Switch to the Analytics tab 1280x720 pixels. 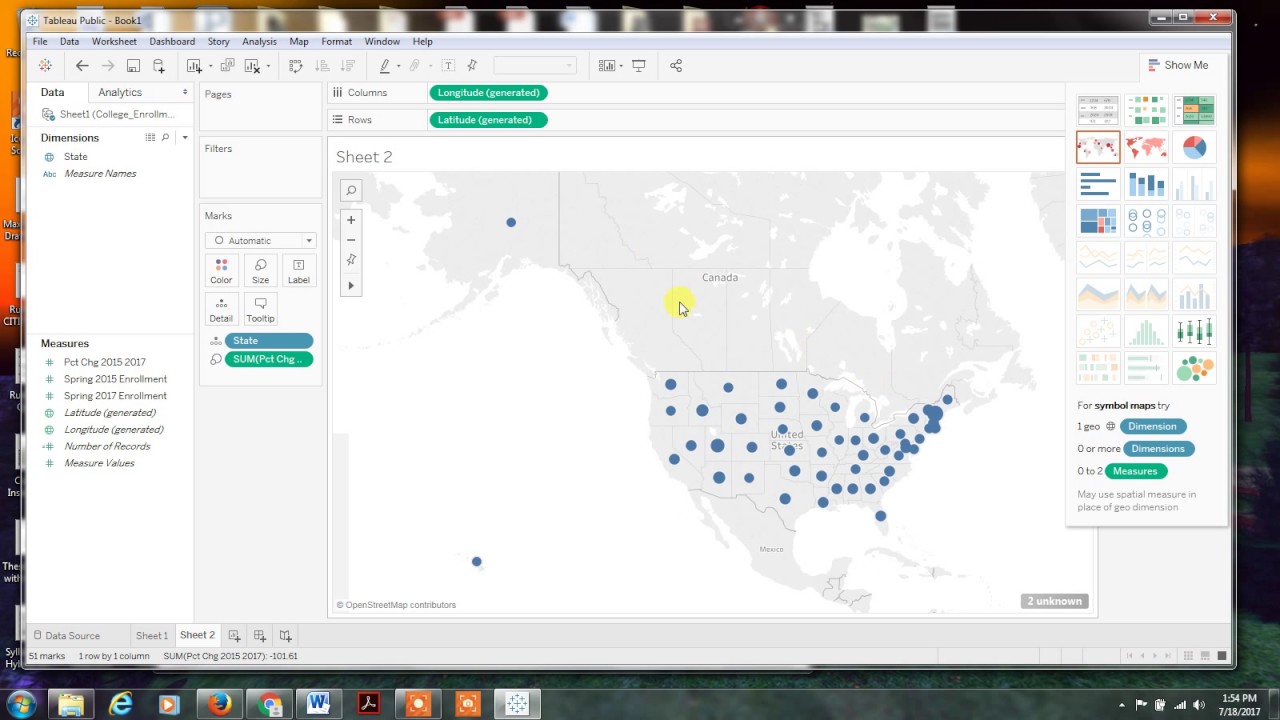pyautogui.click(x=120, y=92)
